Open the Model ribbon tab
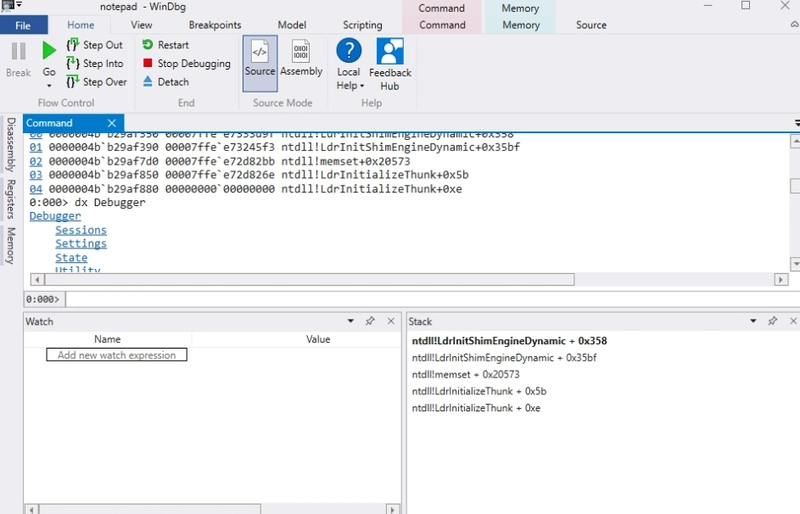 pos(292,25)
